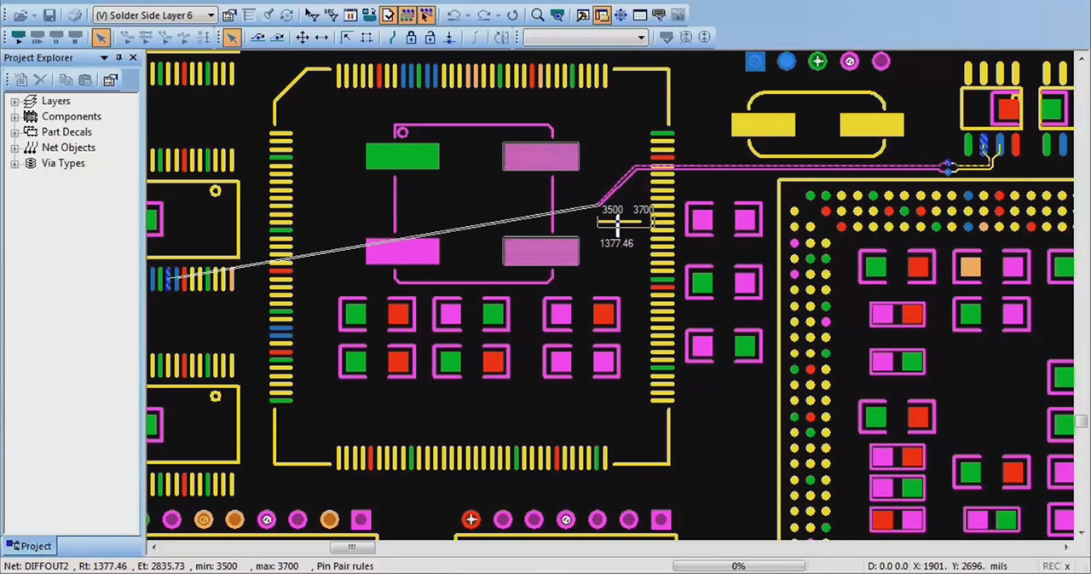Click the Save icon in toolbar

pyautogui.click(x=49, y=15)
